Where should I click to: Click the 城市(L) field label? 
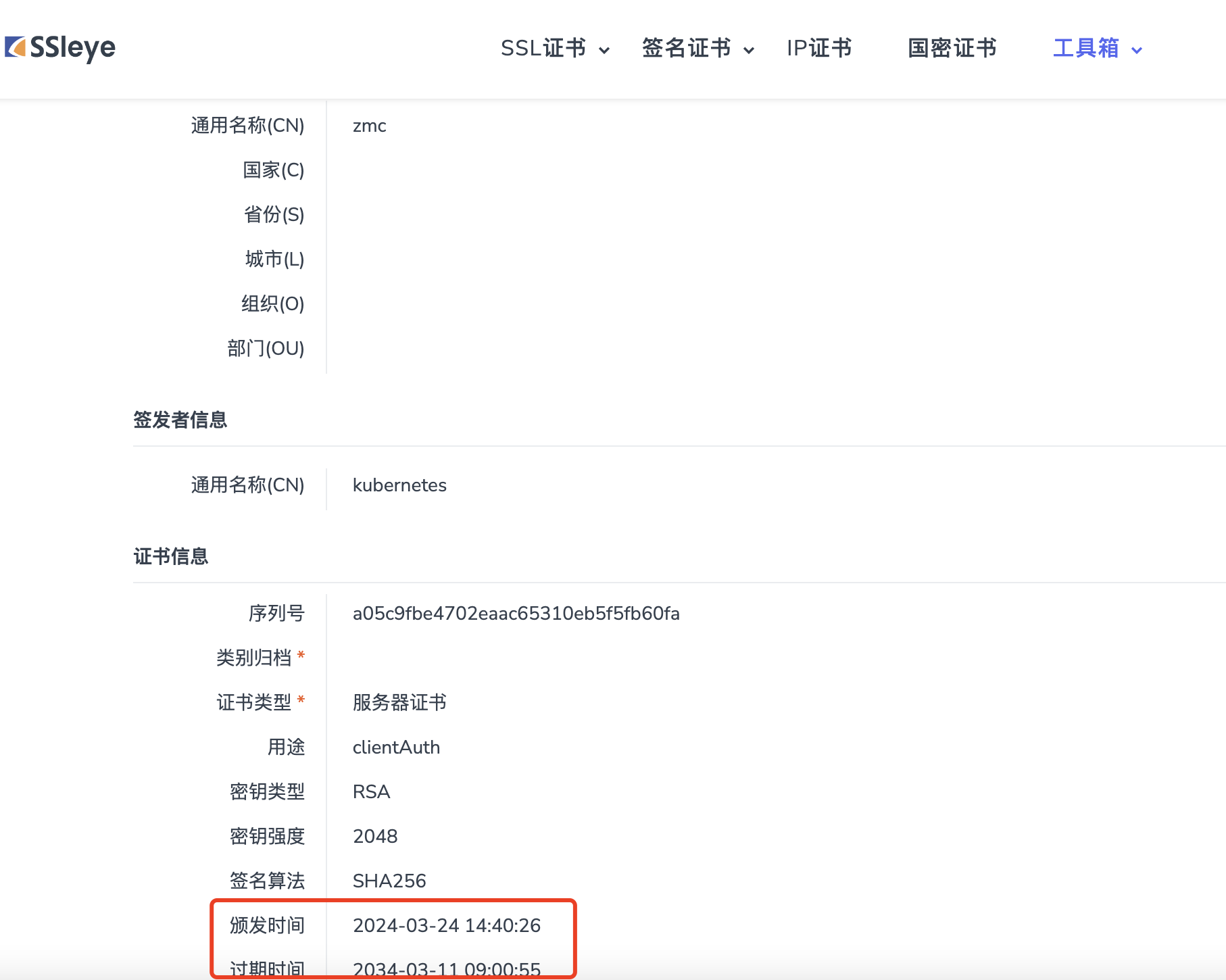coord(274,260)
